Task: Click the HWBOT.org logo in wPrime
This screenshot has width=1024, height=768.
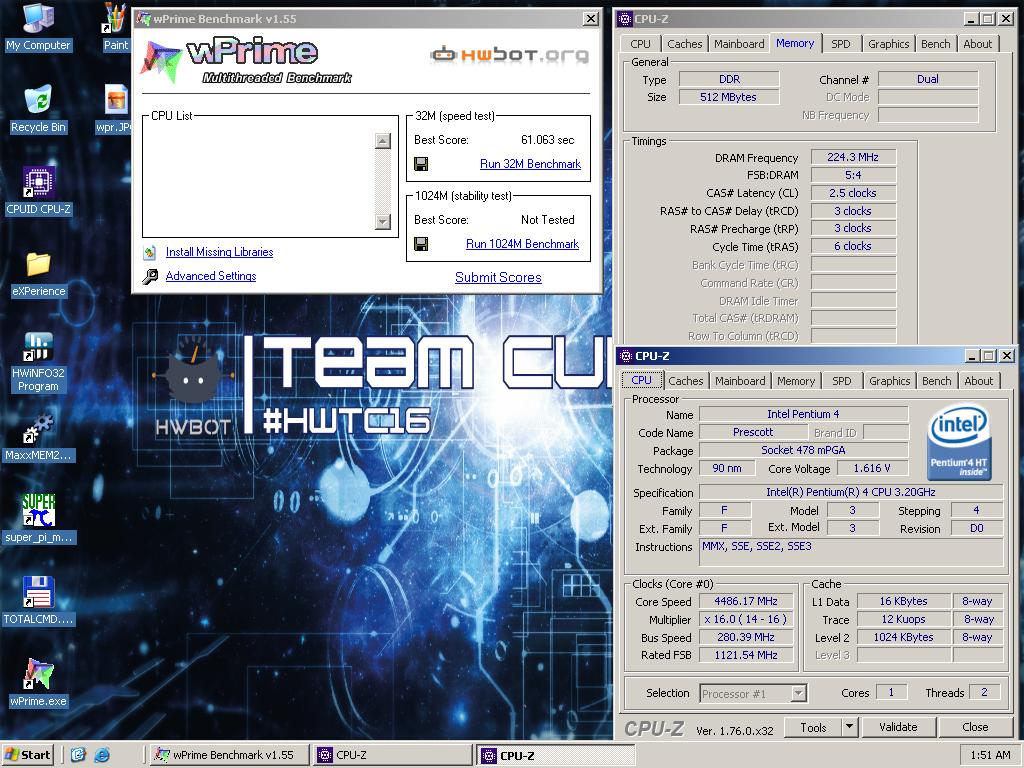Action: [x=509, y=55]
